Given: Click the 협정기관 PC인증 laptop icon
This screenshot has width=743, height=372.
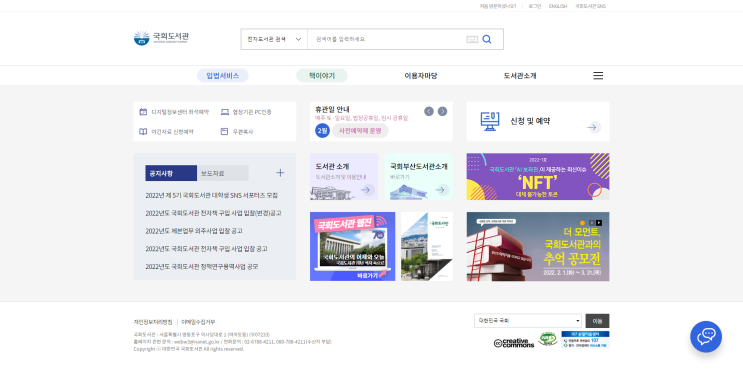Looking at the screenshot, I should 225,112.
